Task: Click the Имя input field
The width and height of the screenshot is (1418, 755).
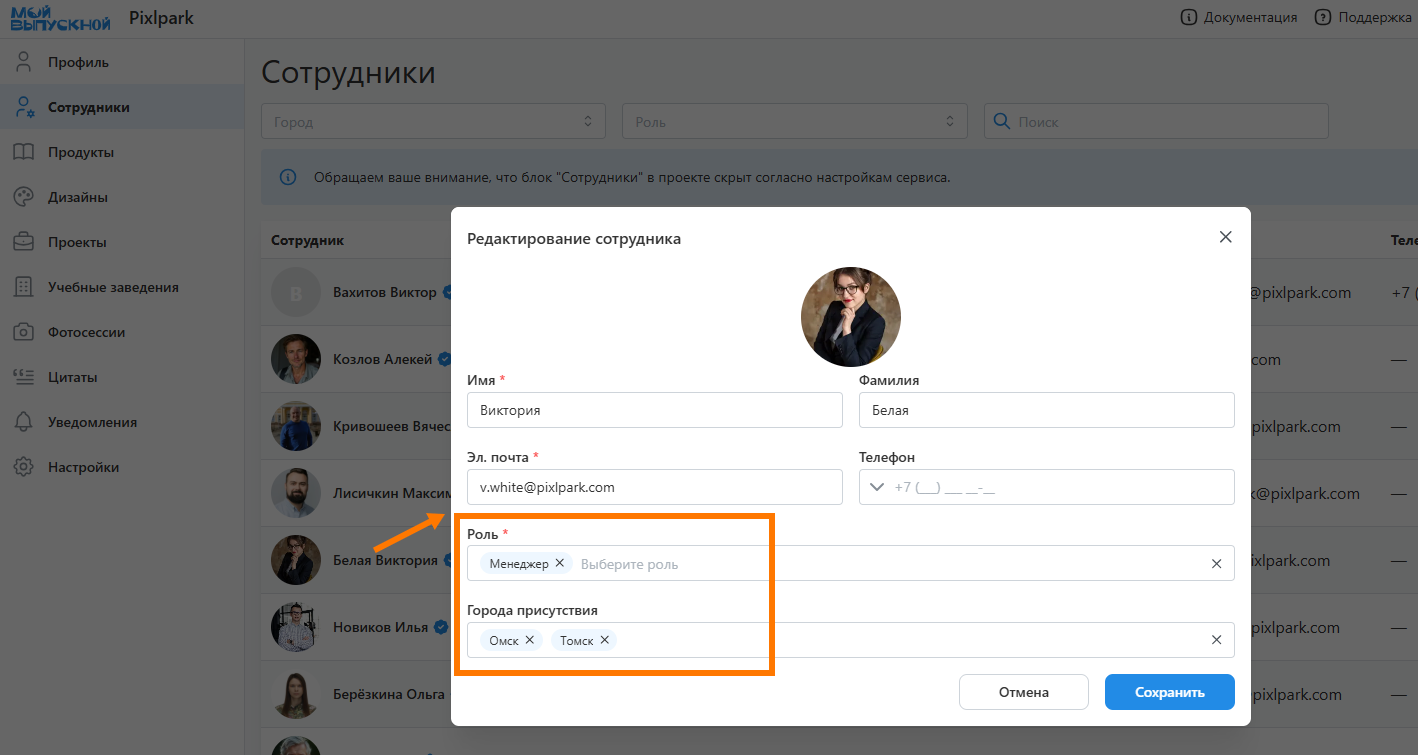Action: (x=654, y=410)
